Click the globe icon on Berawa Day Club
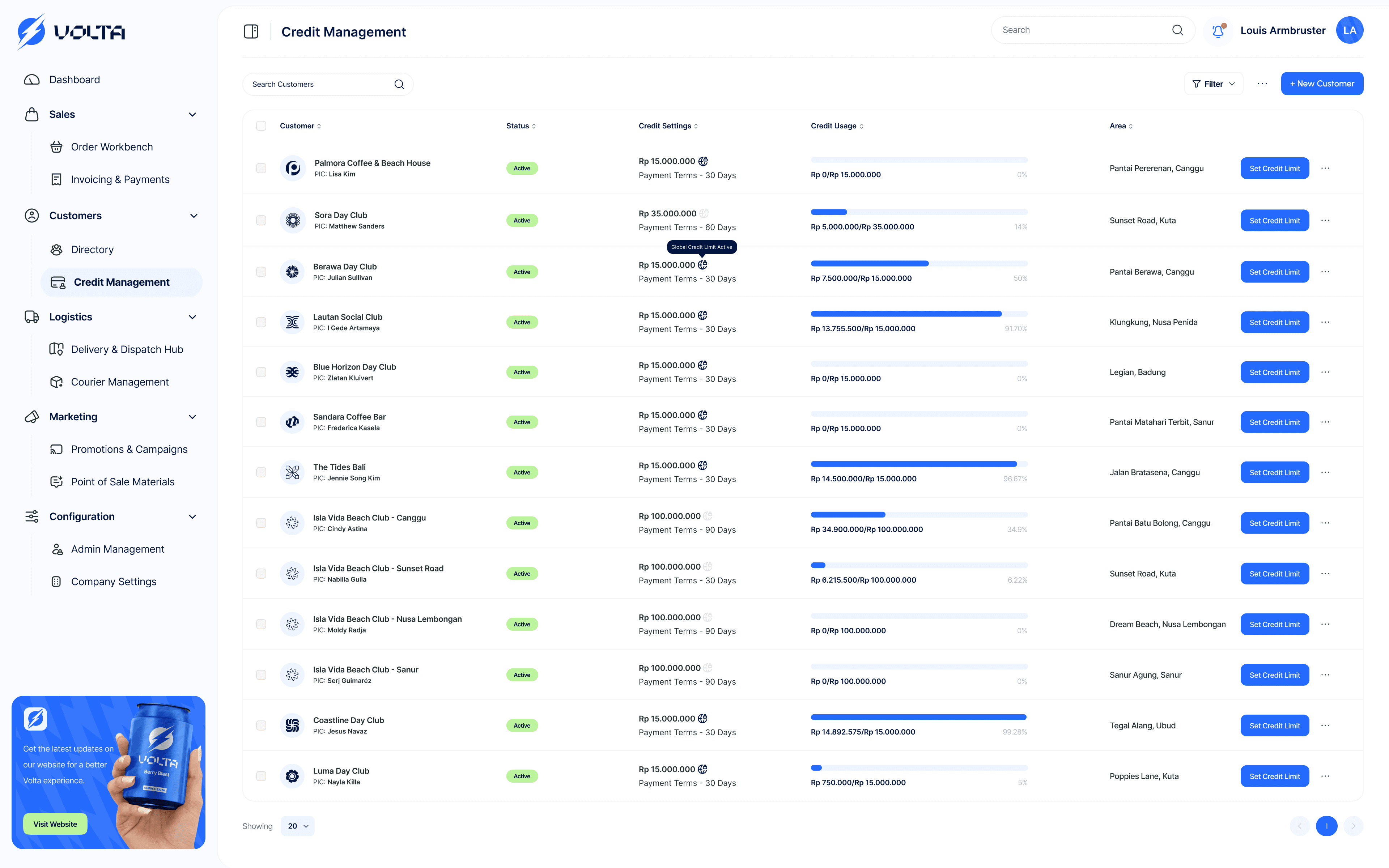Image resolution: width=1389 pixels, height=868 pixels. [x=703, y=265]
